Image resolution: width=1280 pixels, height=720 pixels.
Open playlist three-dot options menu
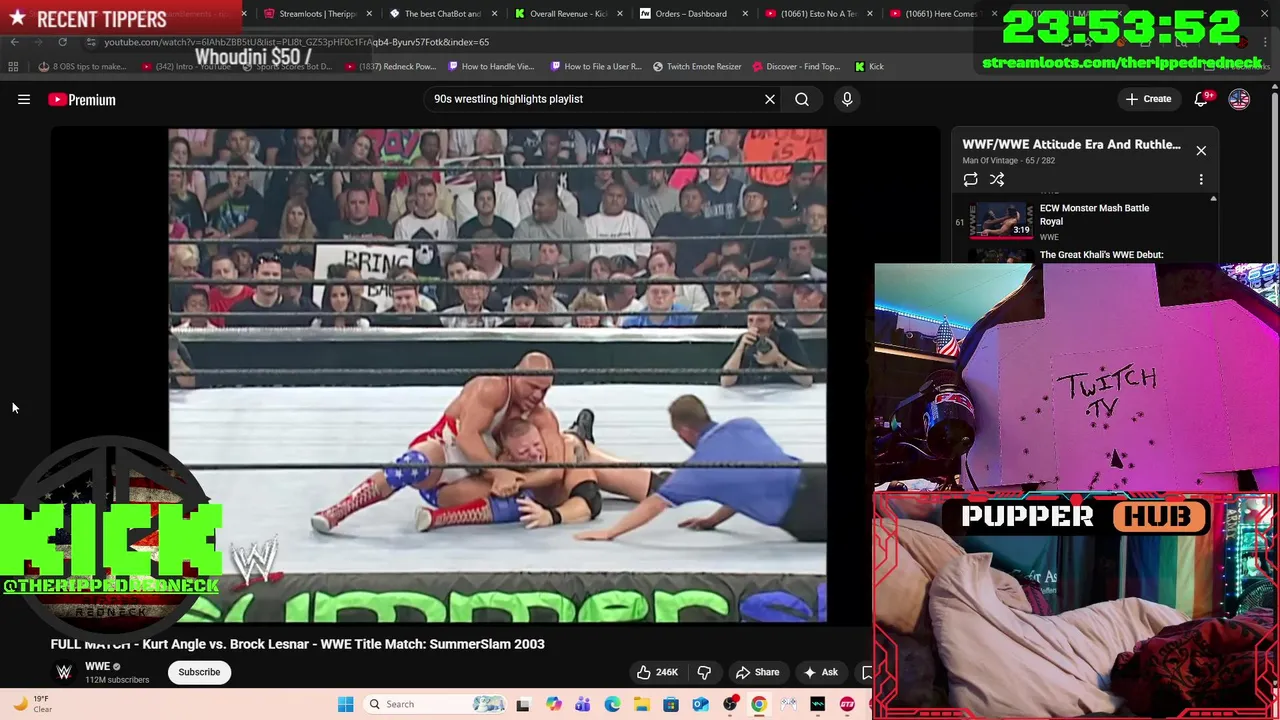pyautogui.click(x=1201, y=179)
